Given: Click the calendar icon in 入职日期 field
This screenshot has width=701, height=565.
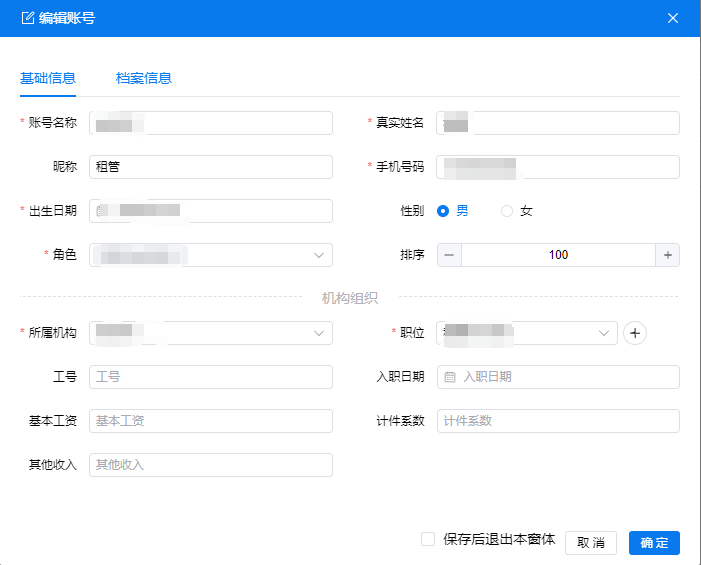Looking at the screenshot, I should click(x=450, y=377).
